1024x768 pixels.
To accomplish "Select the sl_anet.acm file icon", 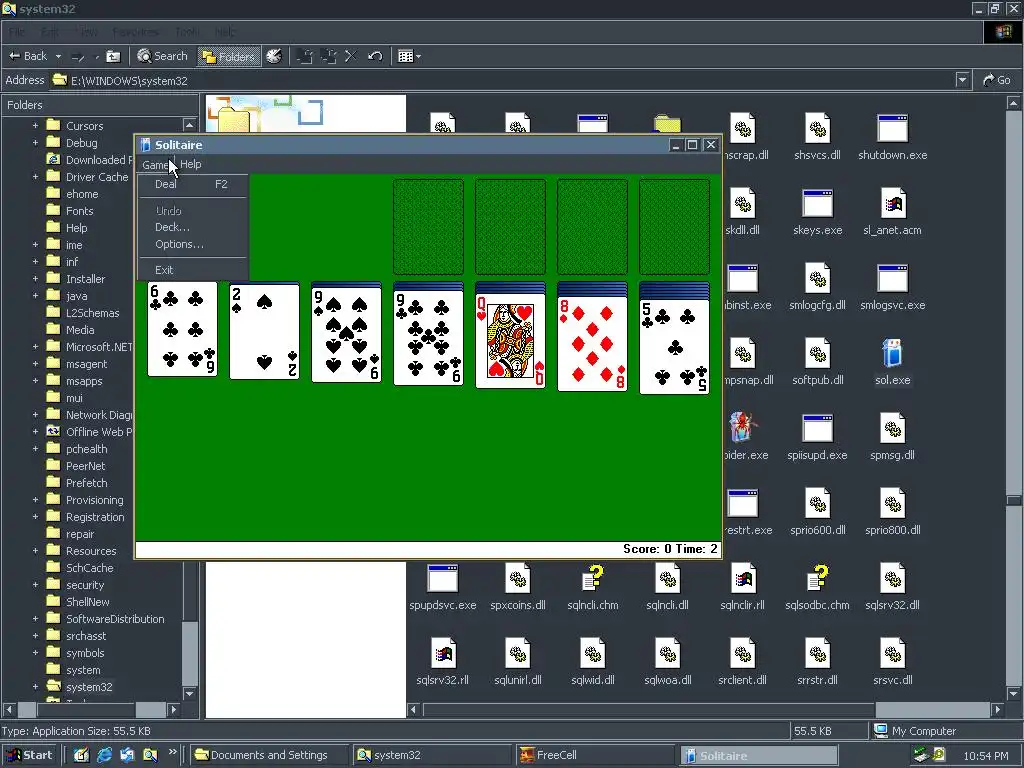I will [x=892, y=203].
